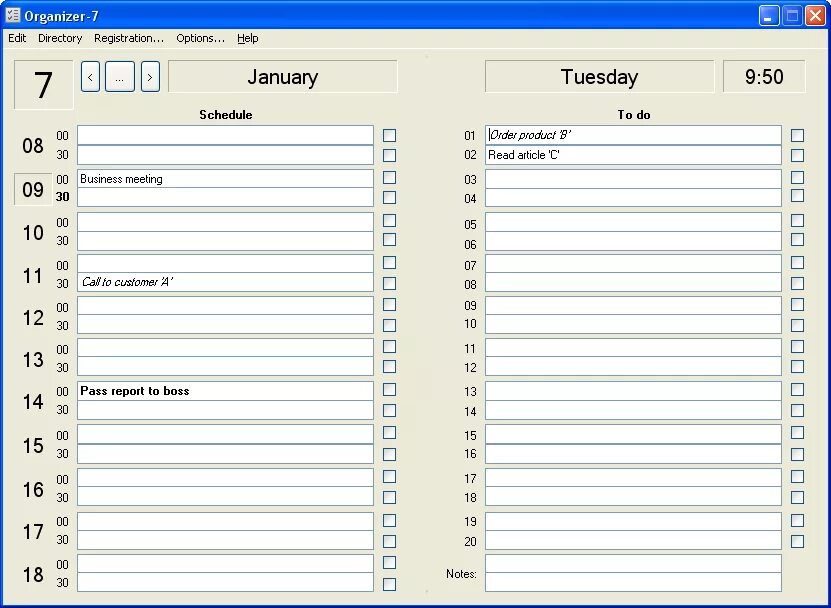Tick the to-do 10 checkbox
Image resolution: width=831 pixels, height=608 pixels.
(797, 325)
